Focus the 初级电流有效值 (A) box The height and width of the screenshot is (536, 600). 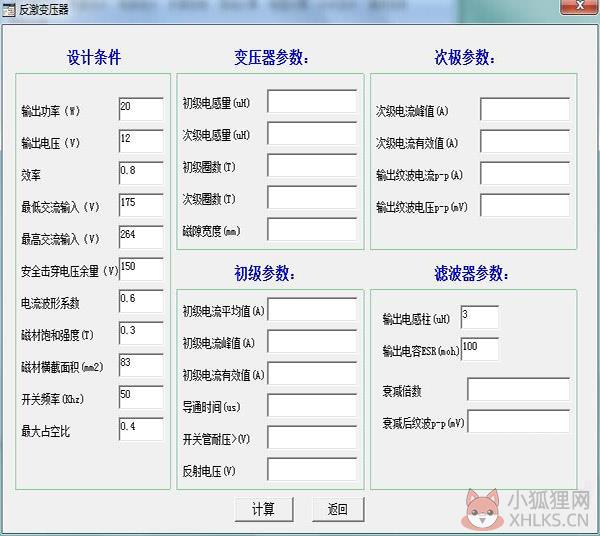click(x=312, y=373)
